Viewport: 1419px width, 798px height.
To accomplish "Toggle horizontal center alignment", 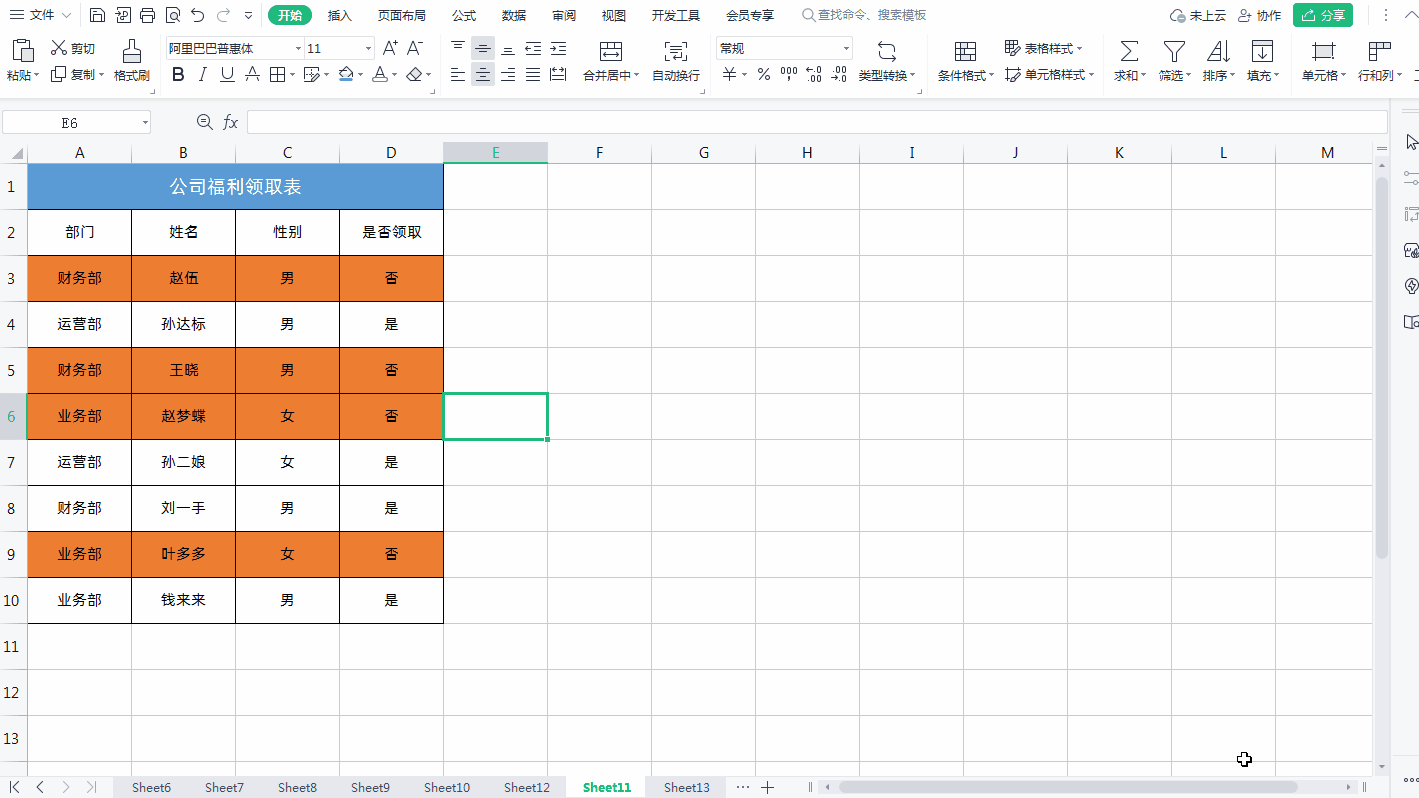I will click(483, 74).
